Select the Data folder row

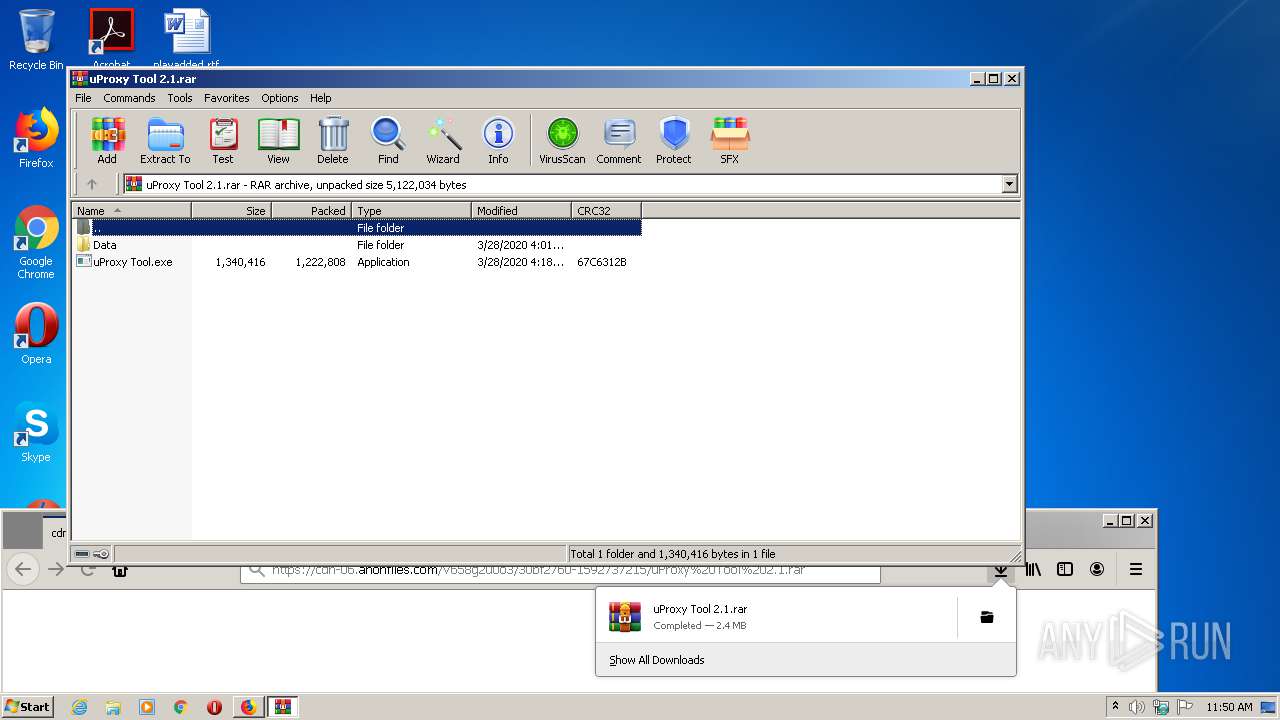(x=357, y=245)
